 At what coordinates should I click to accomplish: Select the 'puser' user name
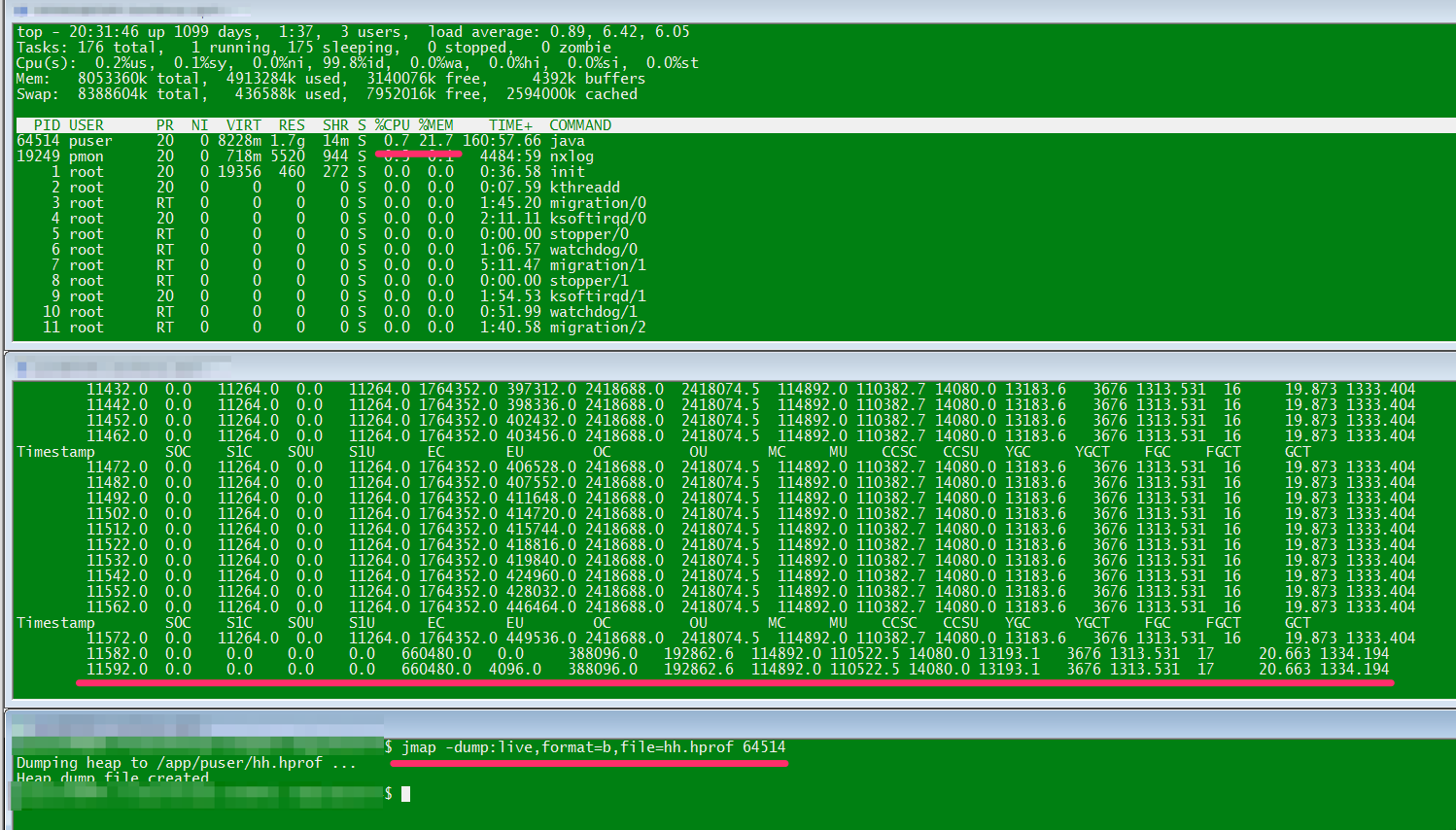pos(90,141)
